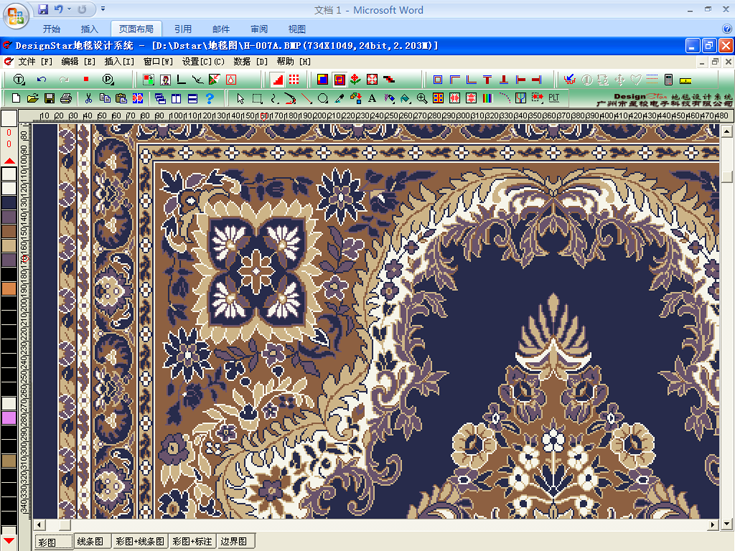Pick the dark navy palette swatch

(x=9, y=203)
